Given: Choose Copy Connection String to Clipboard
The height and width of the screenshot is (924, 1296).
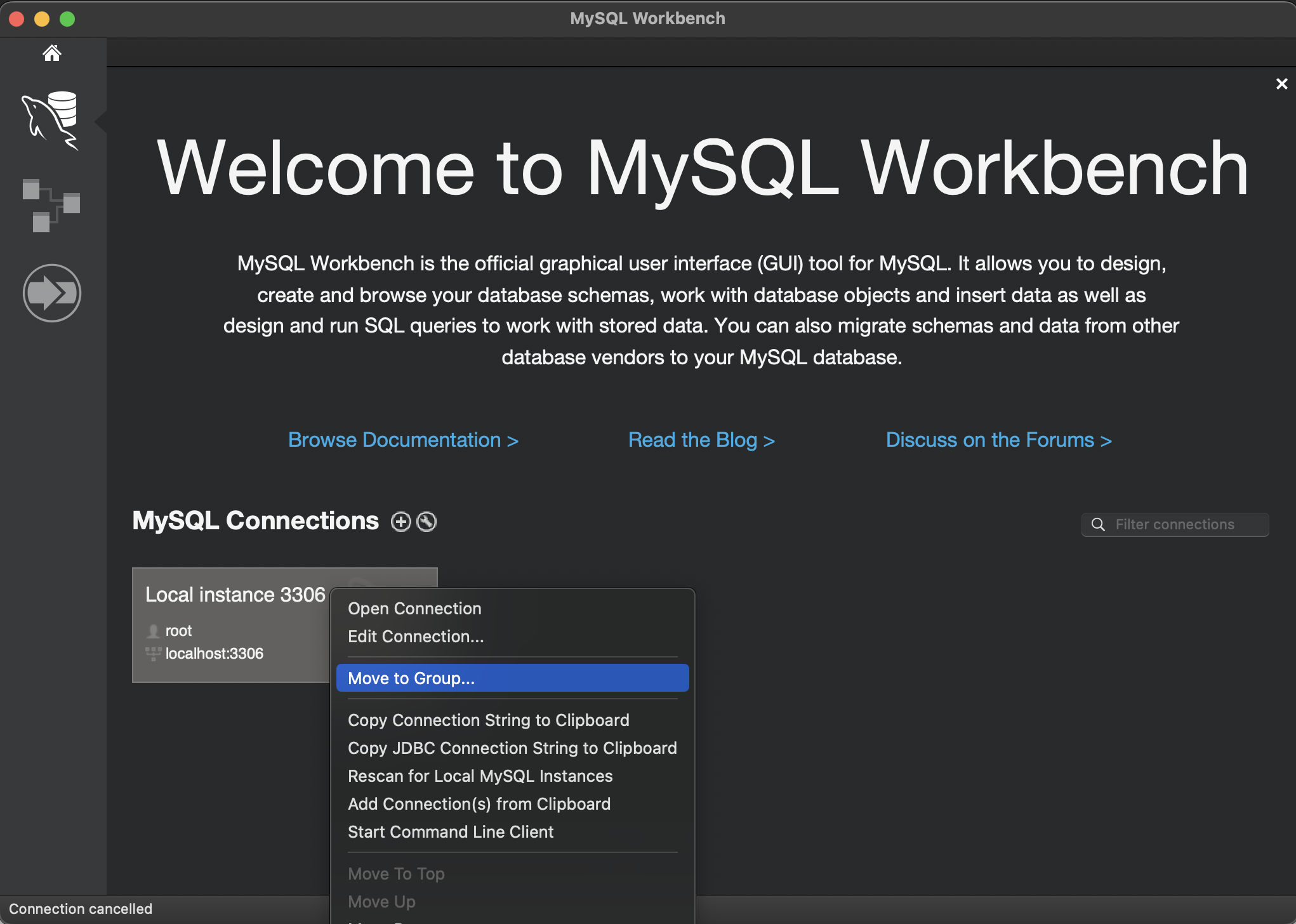Looking at the screenshot, I should click(488, 720).
